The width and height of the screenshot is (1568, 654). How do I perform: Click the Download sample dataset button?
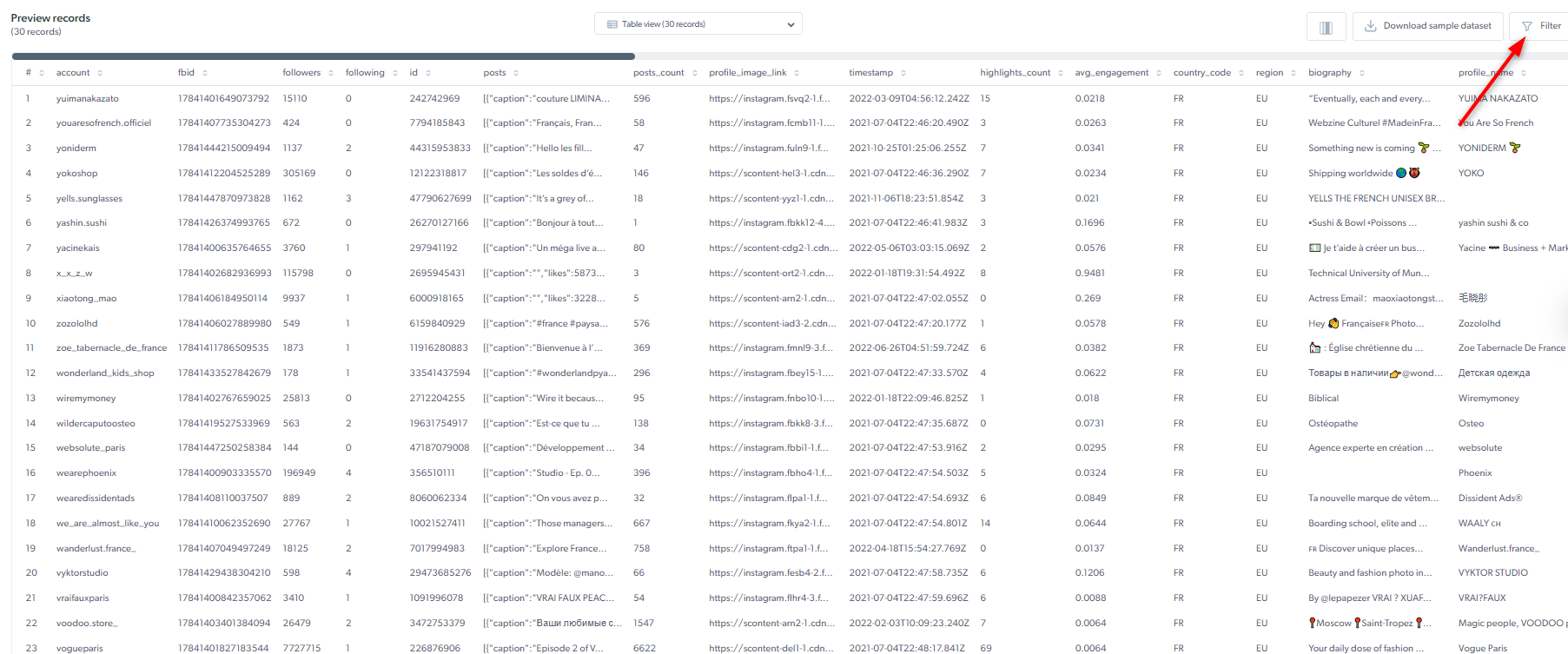pyautogui.click(x=1427, y=26)
